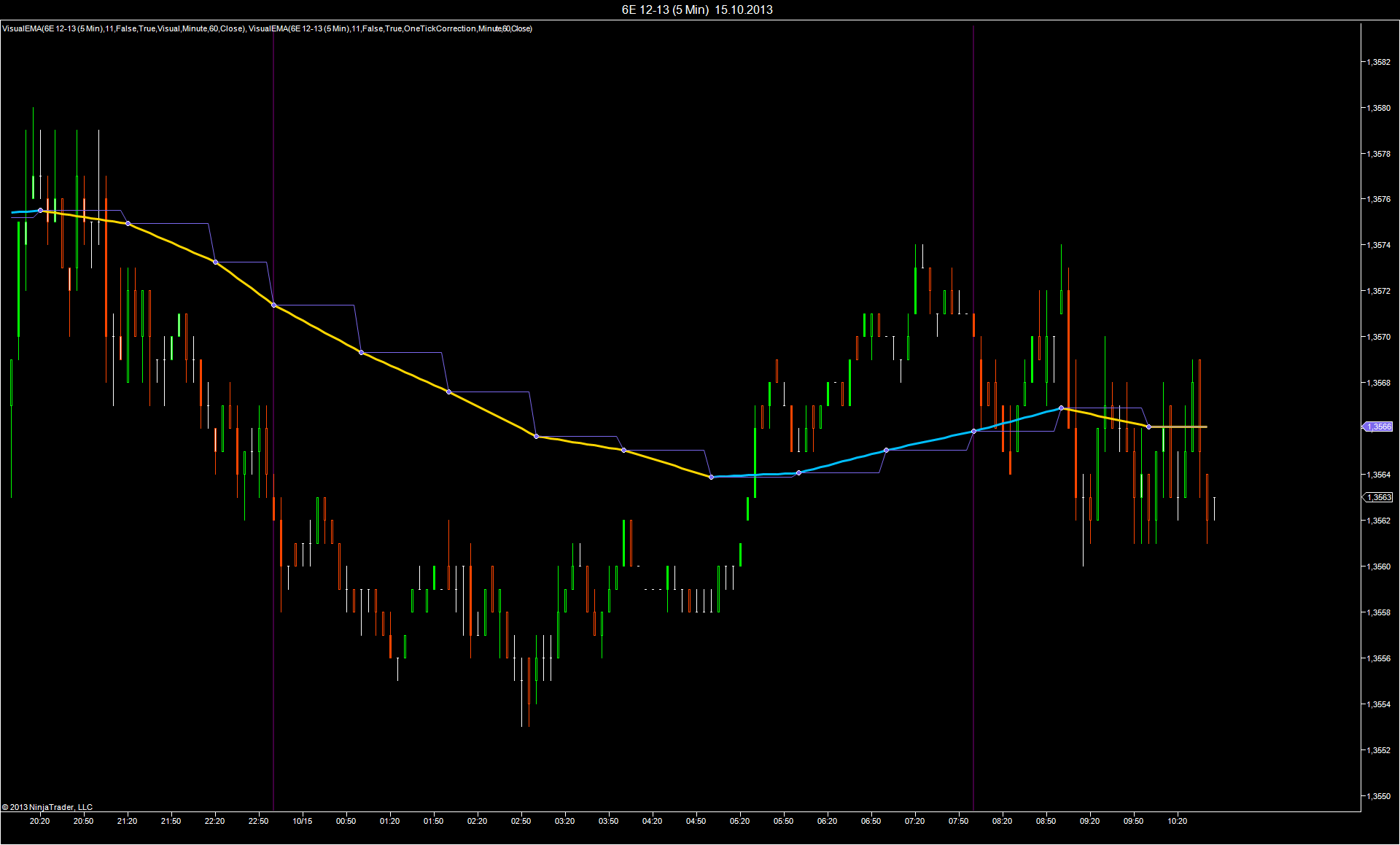Select the first VisualEMA indicator label
1400x845 pixels.
click(123, 28)
